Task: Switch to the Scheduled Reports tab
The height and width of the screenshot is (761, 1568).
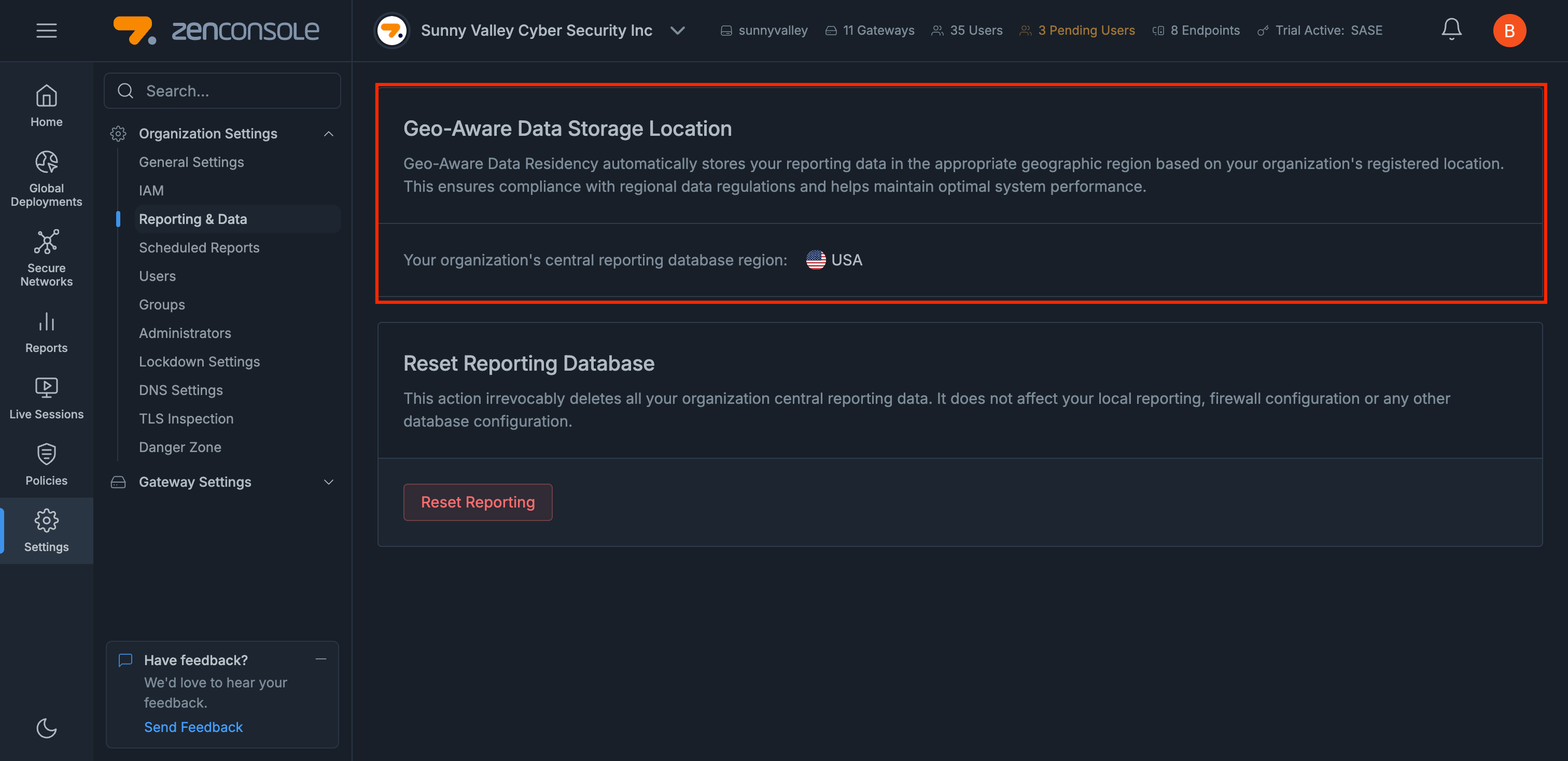Action: tap(199, 248)
